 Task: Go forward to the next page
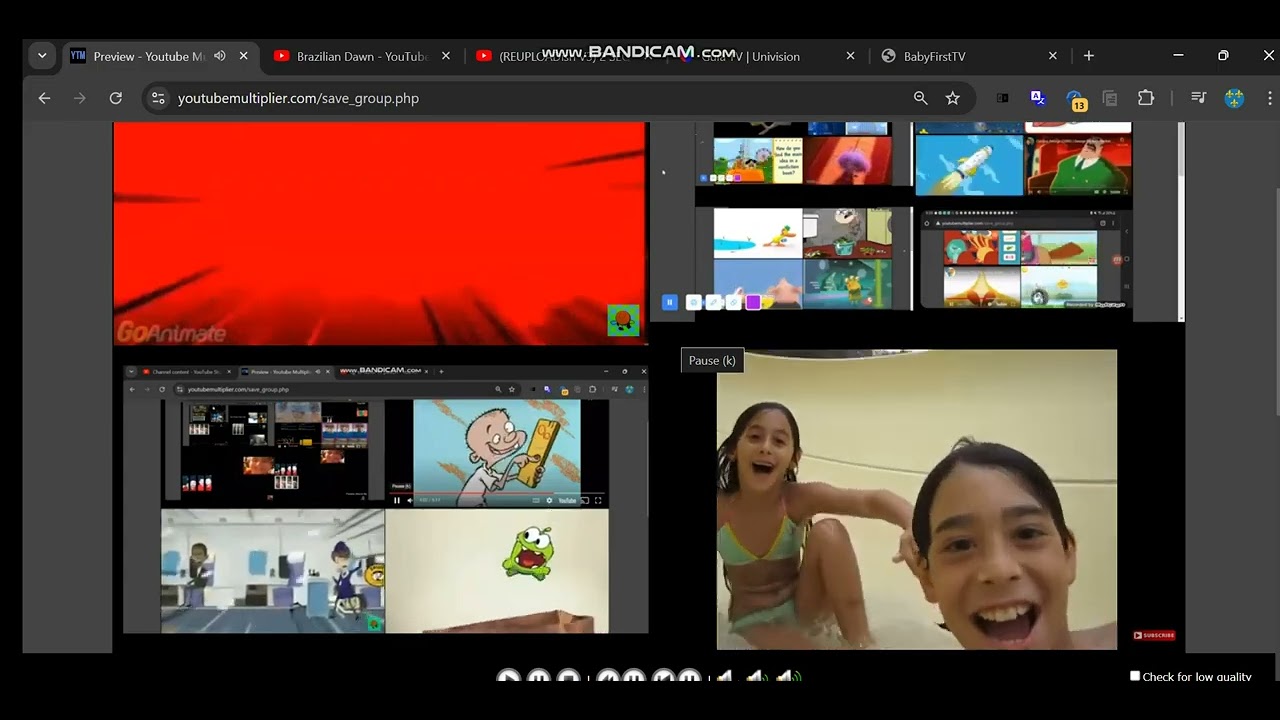tap(80, 98)
